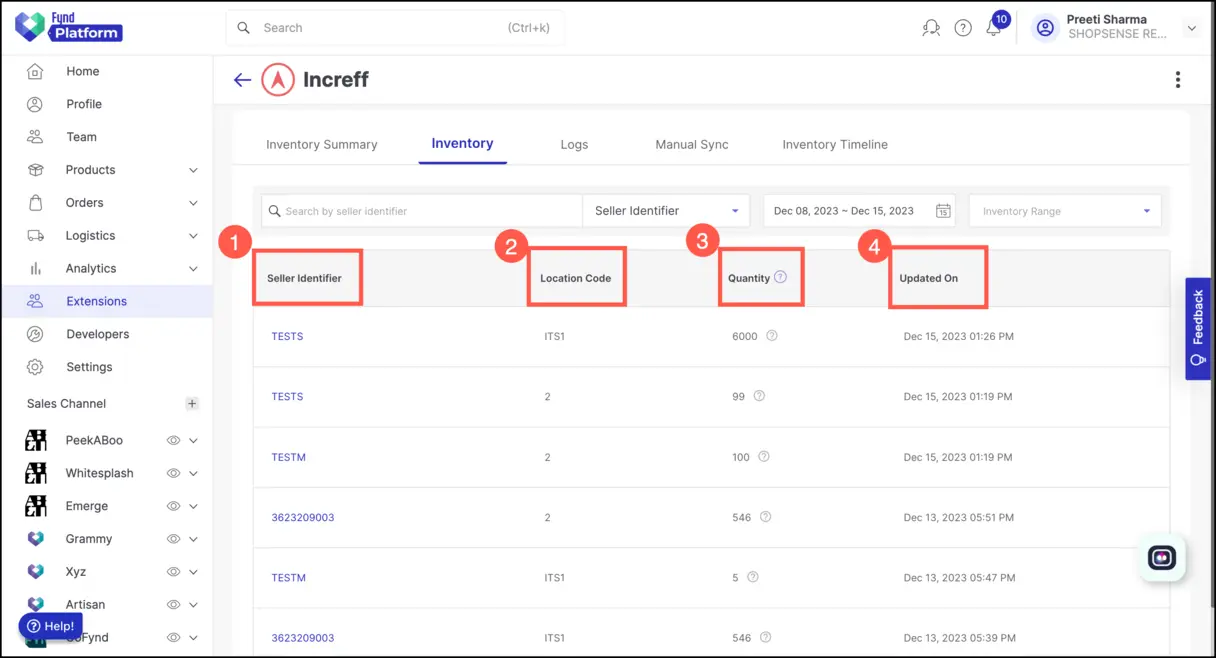Switch to the Logs tab
1216x658 pixels.
coord(574,143)
